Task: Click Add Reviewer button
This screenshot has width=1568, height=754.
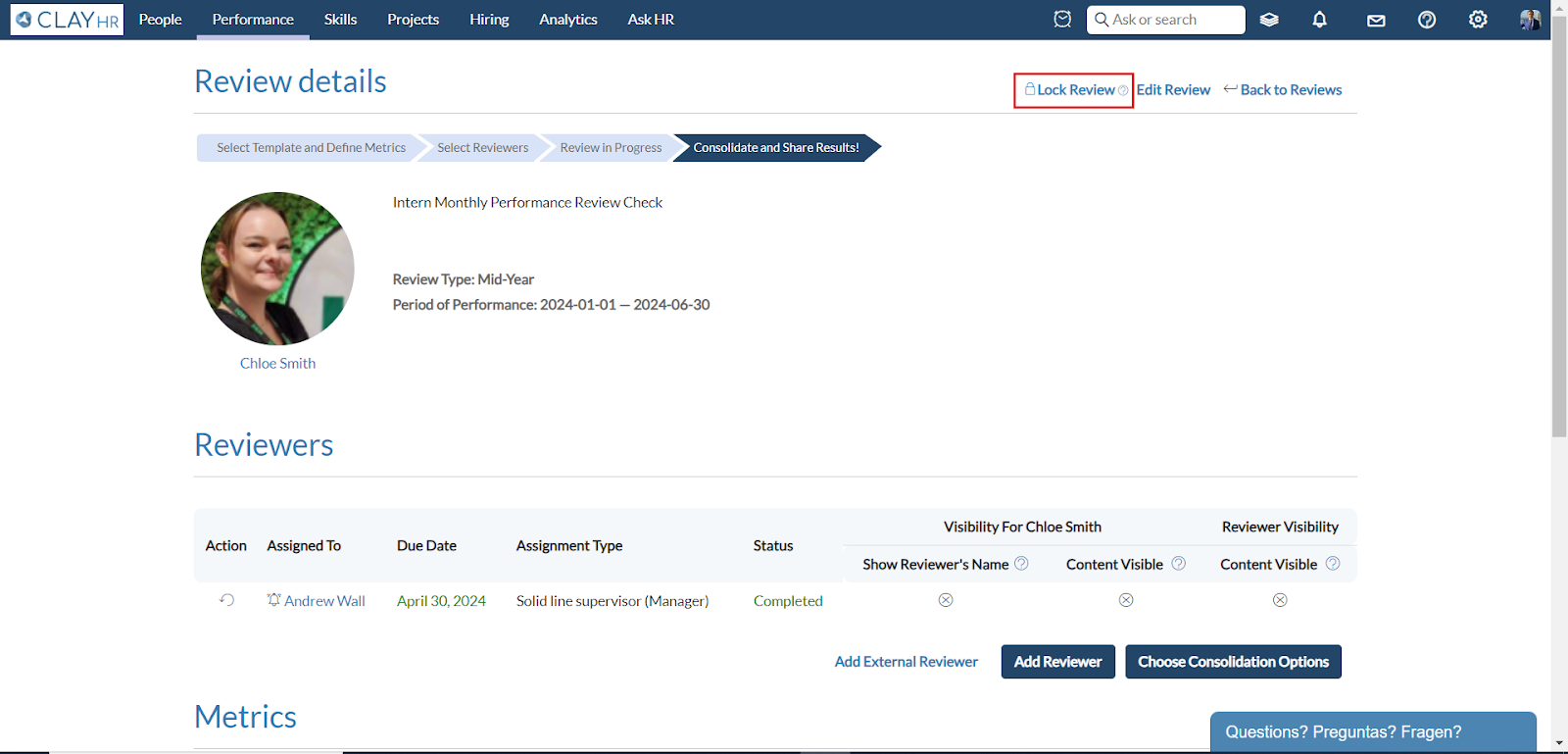Action: pyautogui.click(x=1058, y=662)
